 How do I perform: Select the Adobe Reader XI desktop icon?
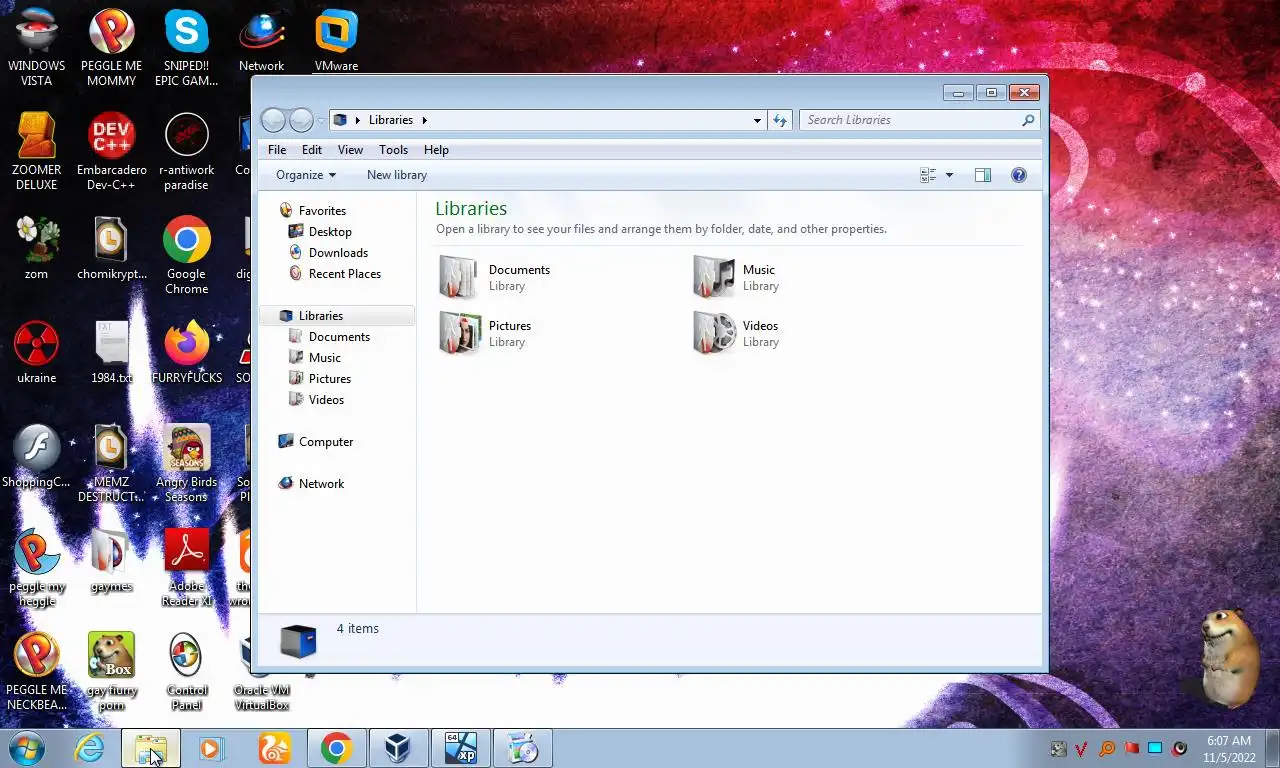pyautogui.click(x=187, y=567)
